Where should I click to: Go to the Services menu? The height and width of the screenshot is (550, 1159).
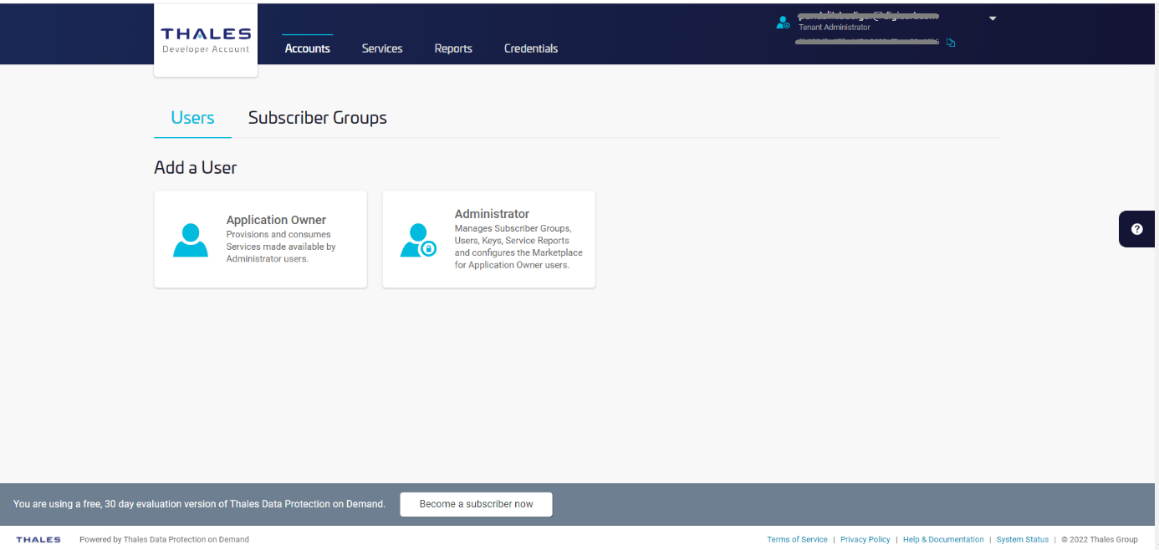click(382, 48)
